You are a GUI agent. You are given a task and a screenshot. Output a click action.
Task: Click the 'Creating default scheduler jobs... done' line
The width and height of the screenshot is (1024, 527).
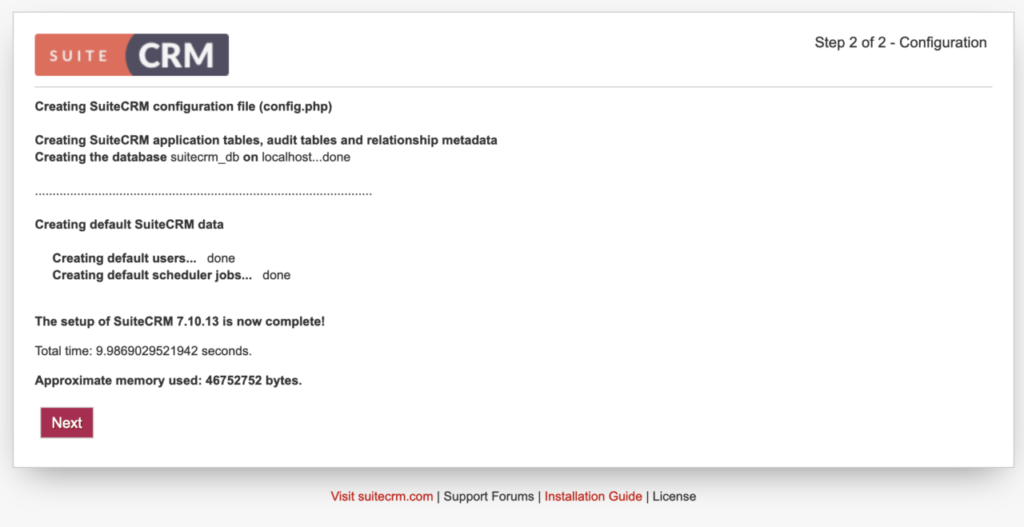tap(171, 276)
